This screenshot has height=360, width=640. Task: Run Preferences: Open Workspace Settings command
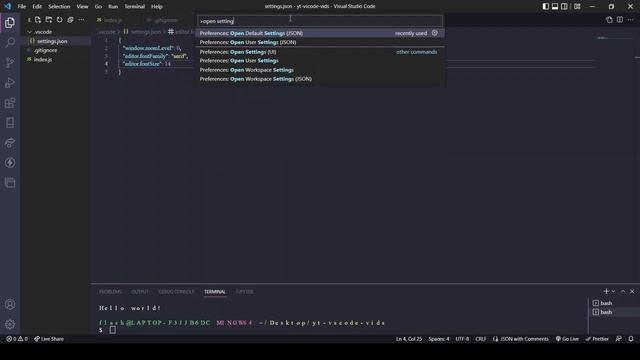coord(320,70)
